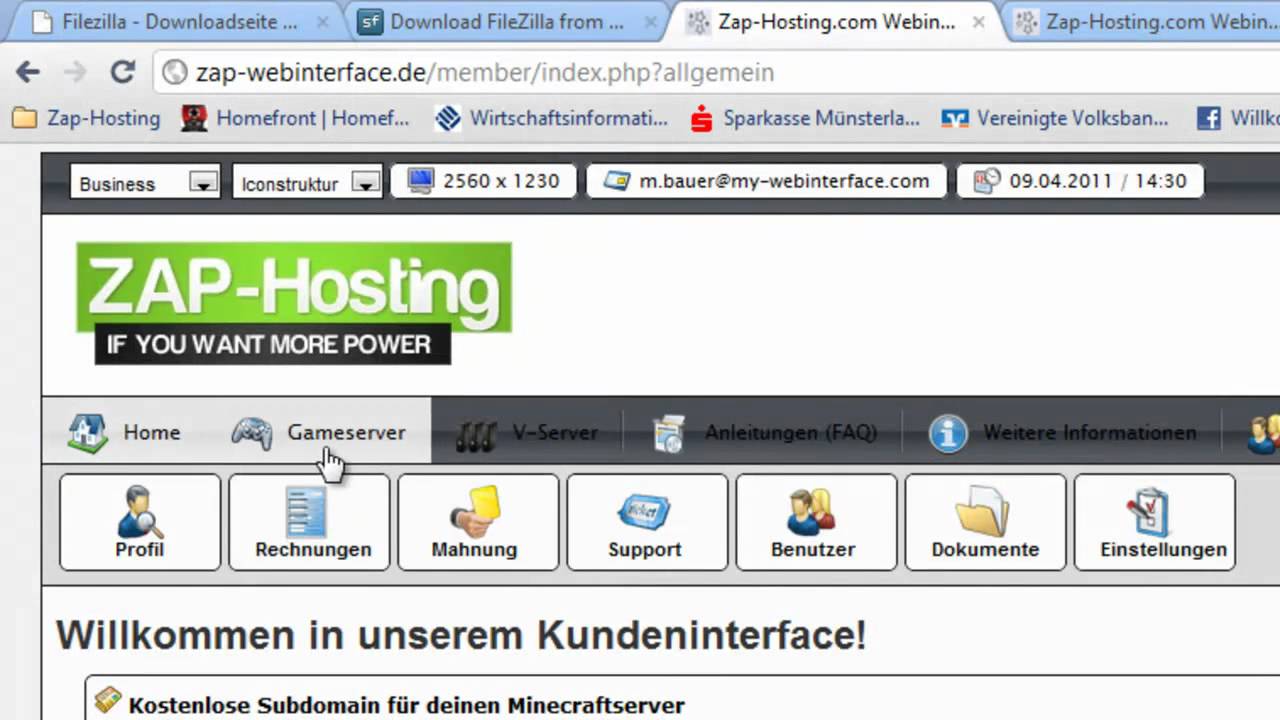This screenshot has height=720, width=1280.
Task: Click the email envelope icon
Action: [617, 182]
